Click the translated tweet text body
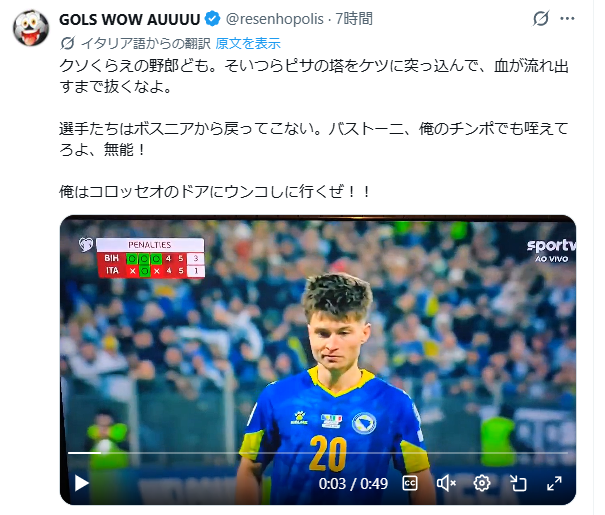The height and width of the screenshot is (515, 605). [x=314, y=128]
